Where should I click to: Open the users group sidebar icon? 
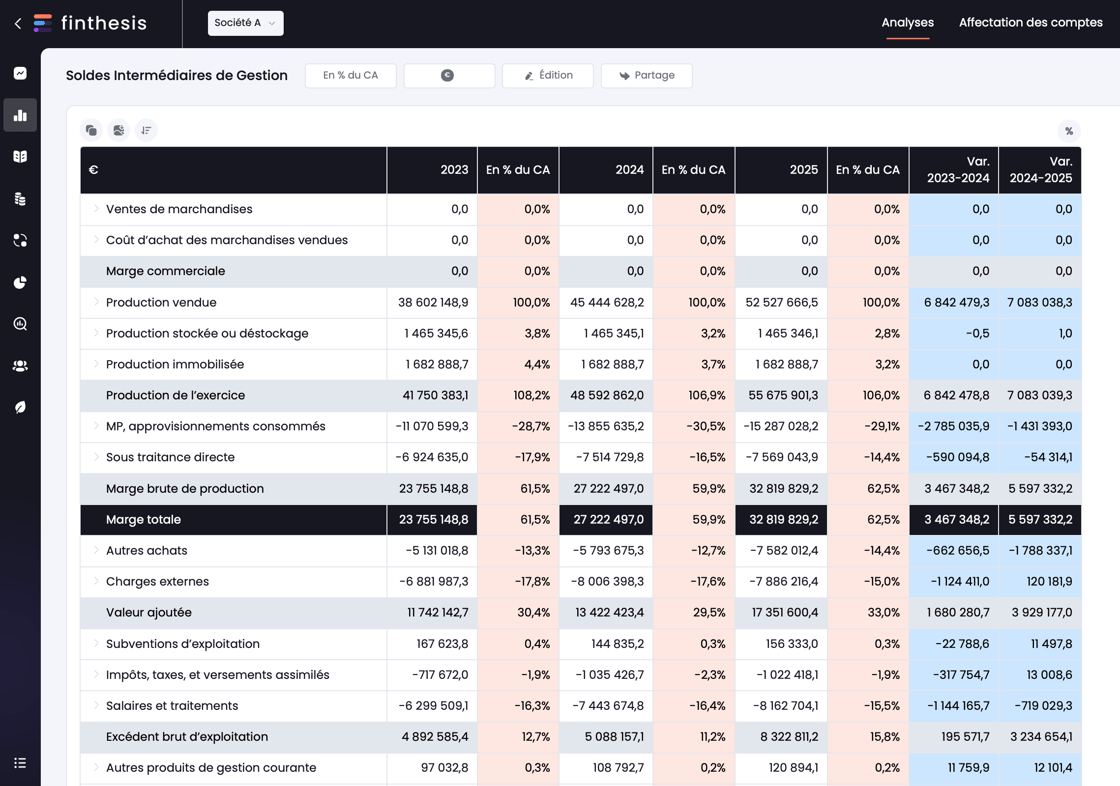[x=20, y=366]
